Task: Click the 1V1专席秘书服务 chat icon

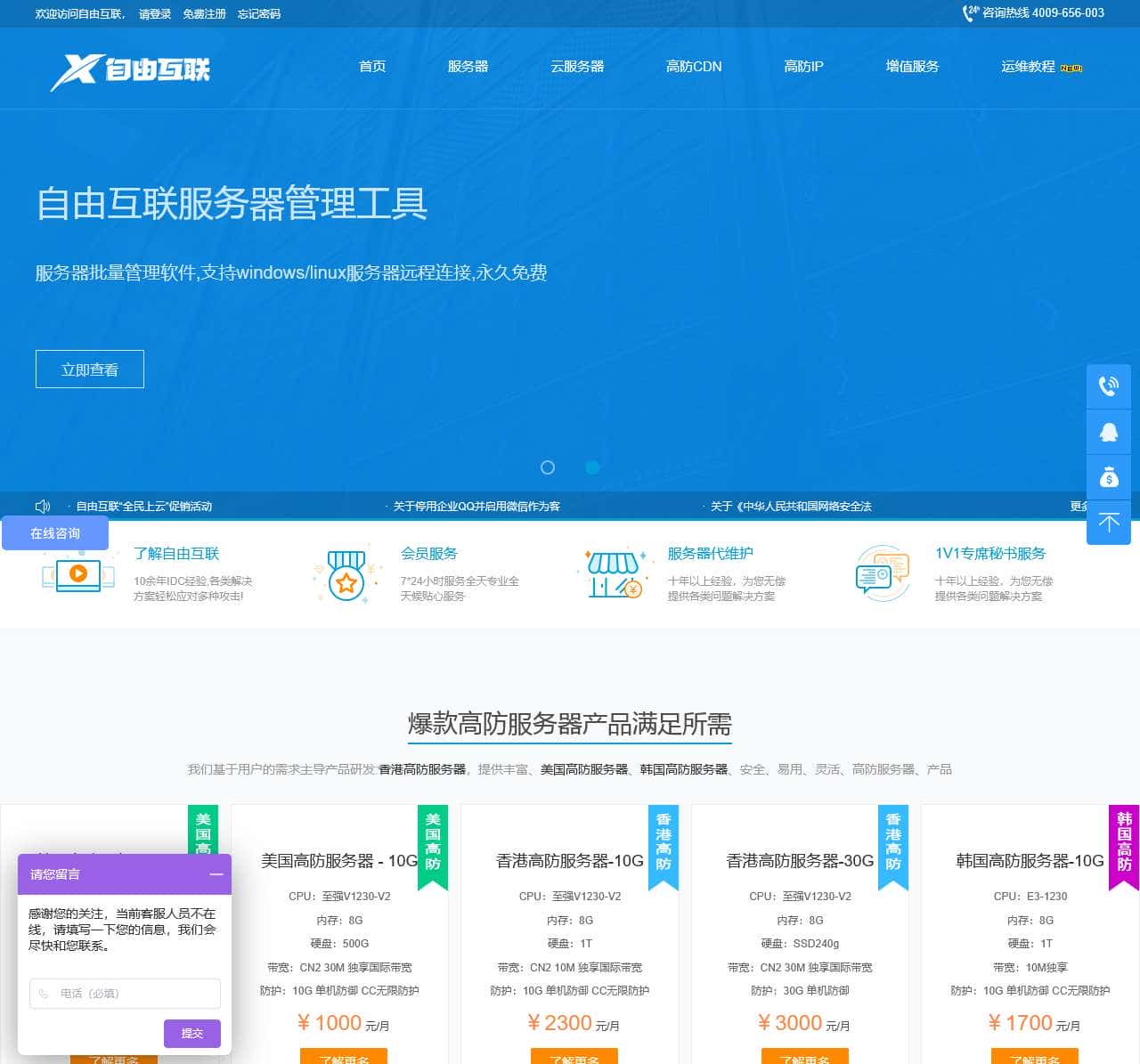Action: (881, 574)
